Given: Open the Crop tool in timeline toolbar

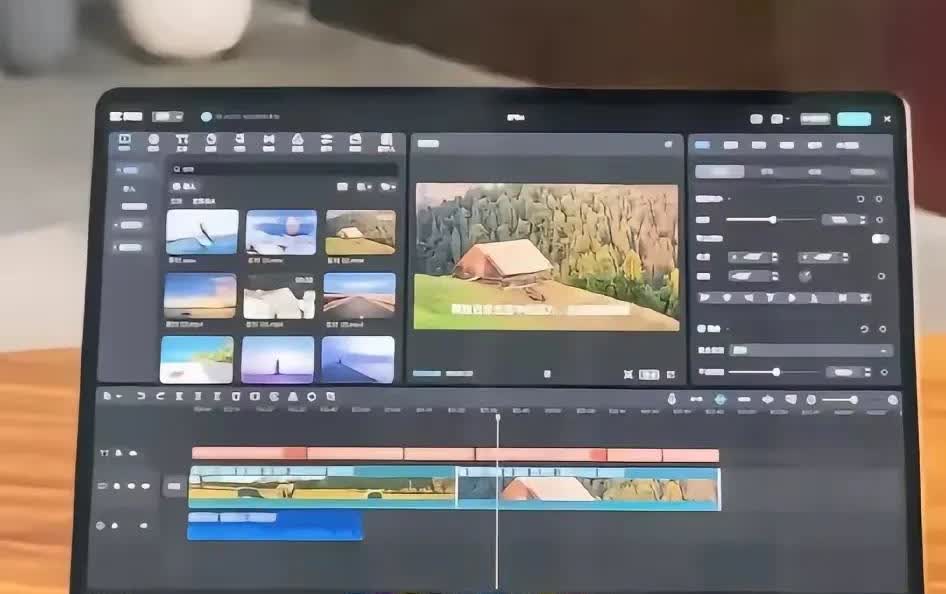Looking at the screenshot, I should 331,397.
